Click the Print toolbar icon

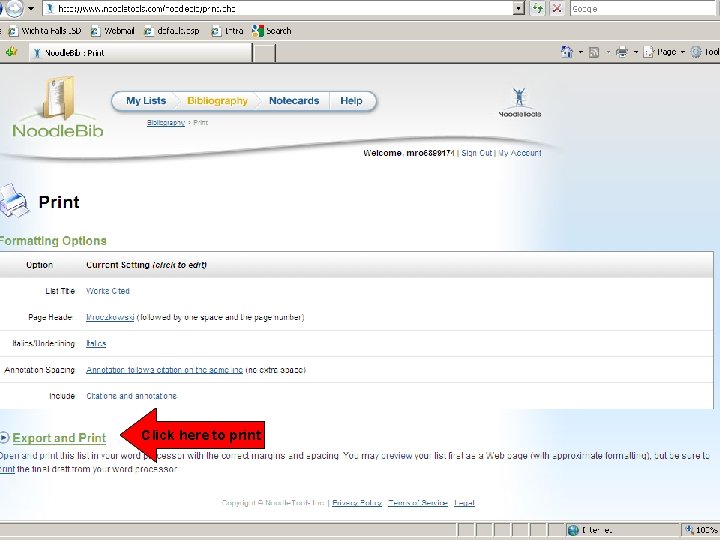(622, 52)
